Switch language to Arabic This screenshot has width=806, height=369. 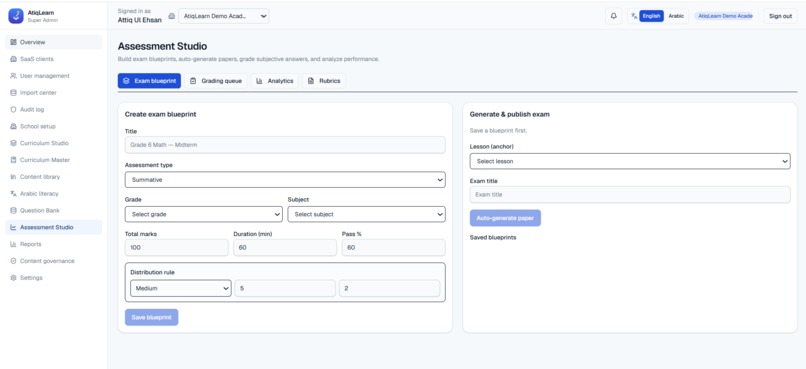(676, 16)
